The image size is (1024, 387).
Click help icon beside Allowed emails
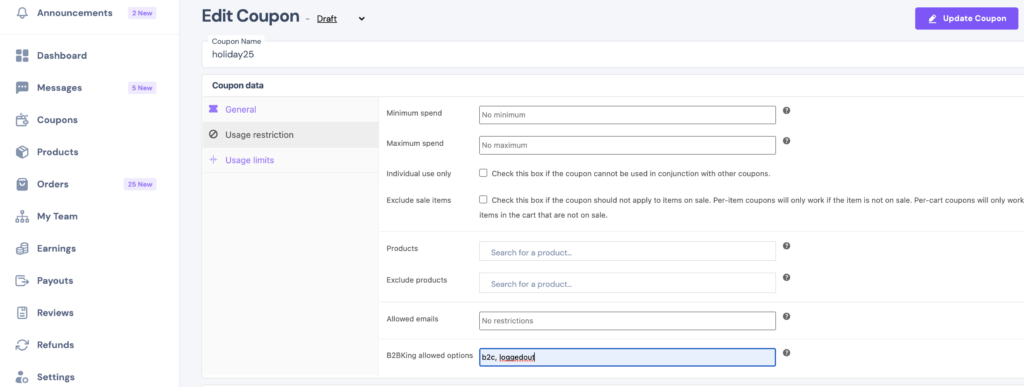coord(786,317)
